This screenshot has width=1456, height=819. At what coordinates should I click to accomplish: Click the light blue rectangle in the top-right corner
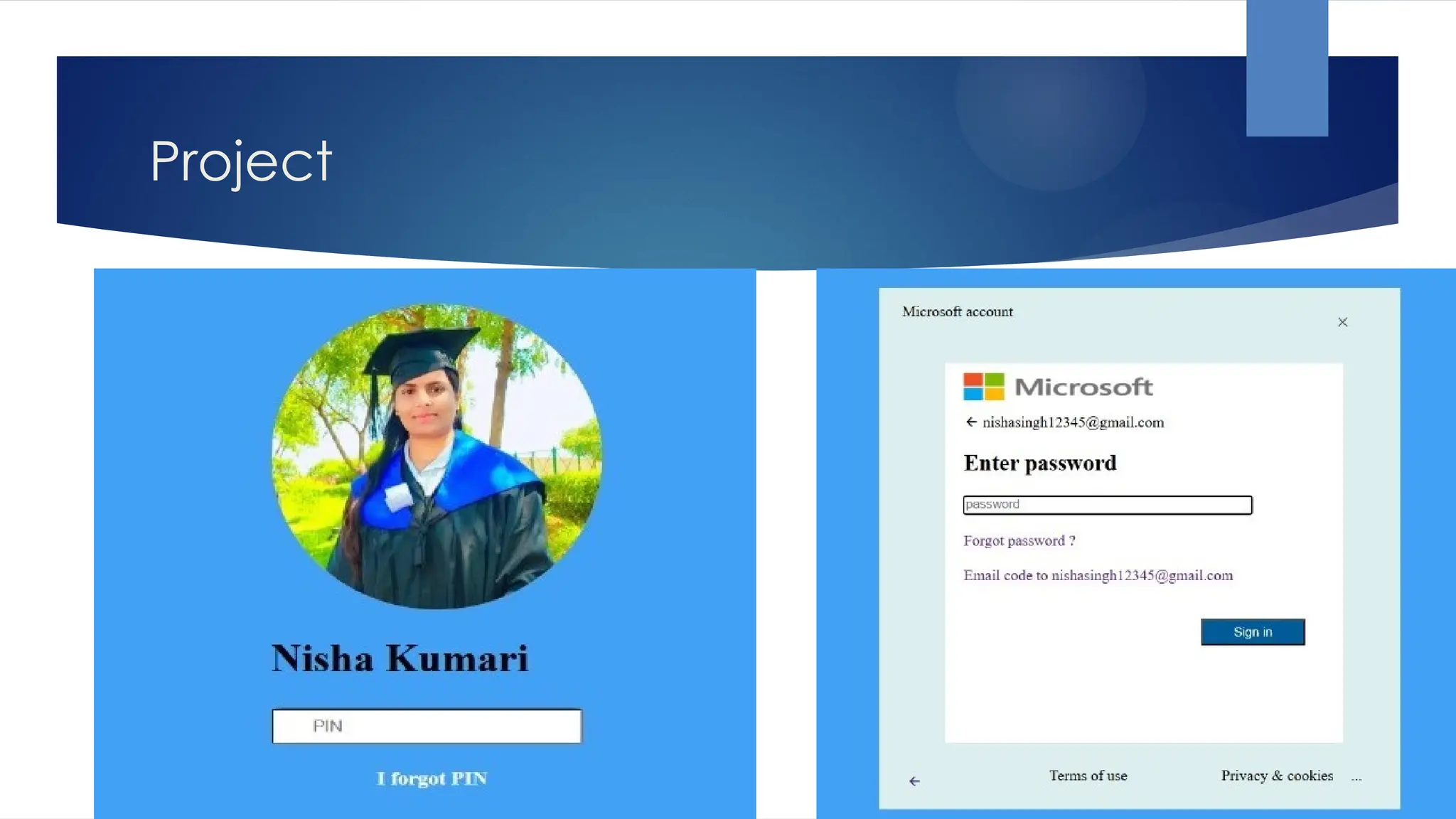pyautogui.click(x=1287, y=68)
